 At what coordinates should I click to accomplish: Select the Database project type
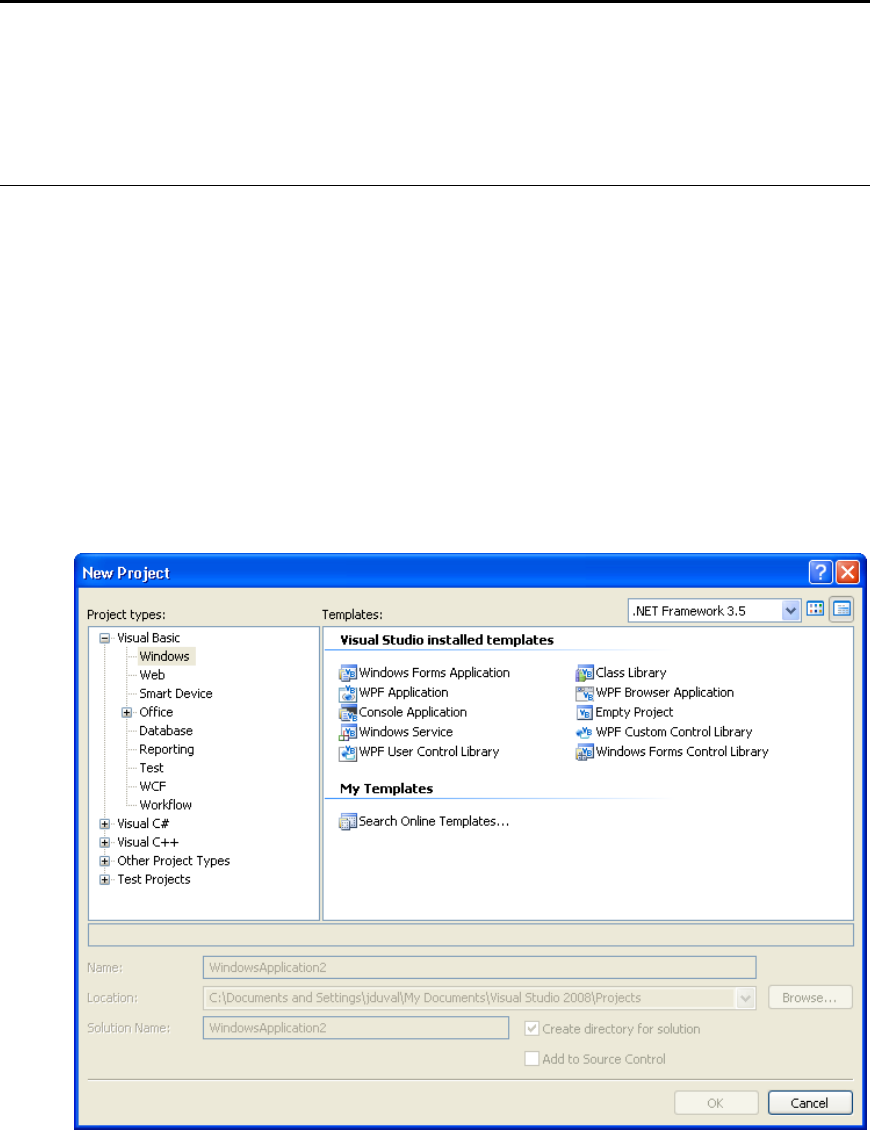pos(166,731)
